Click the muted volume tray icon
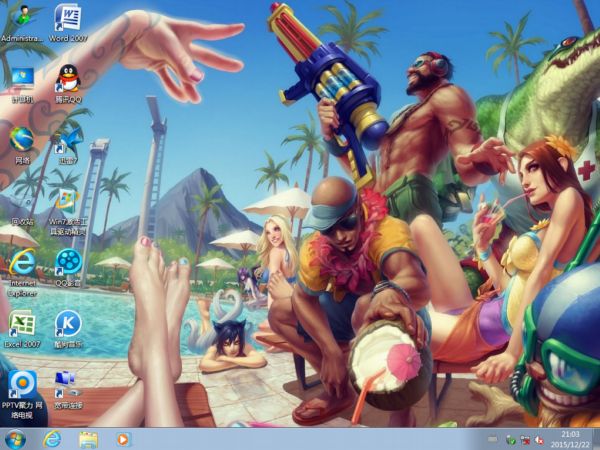Image resolution: width=600 pixels, height=450 pixels. (540, 439)
